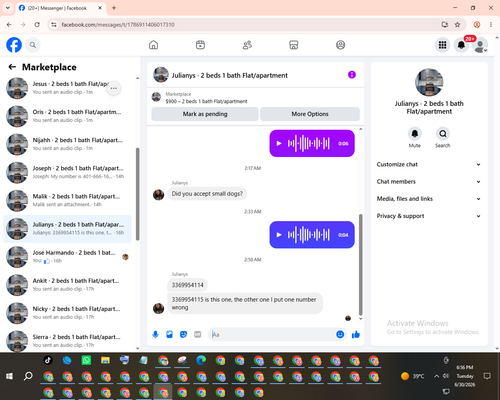Expand the Privacy & support section

(x=429, y=216)
